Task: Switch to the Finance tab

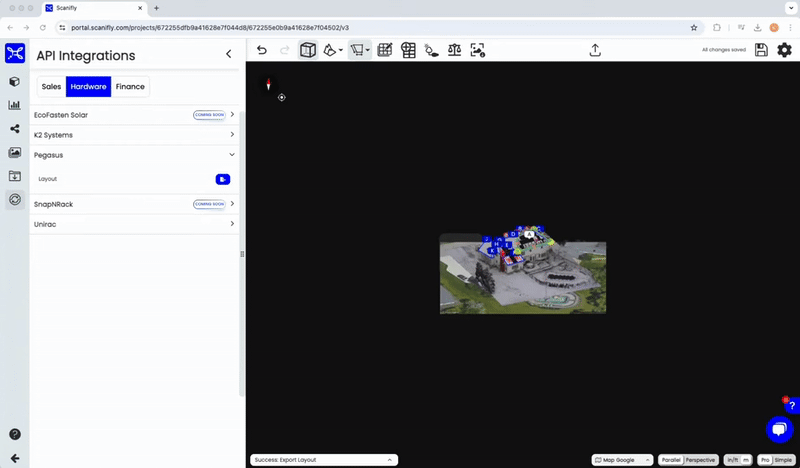Action: (130, 87)
